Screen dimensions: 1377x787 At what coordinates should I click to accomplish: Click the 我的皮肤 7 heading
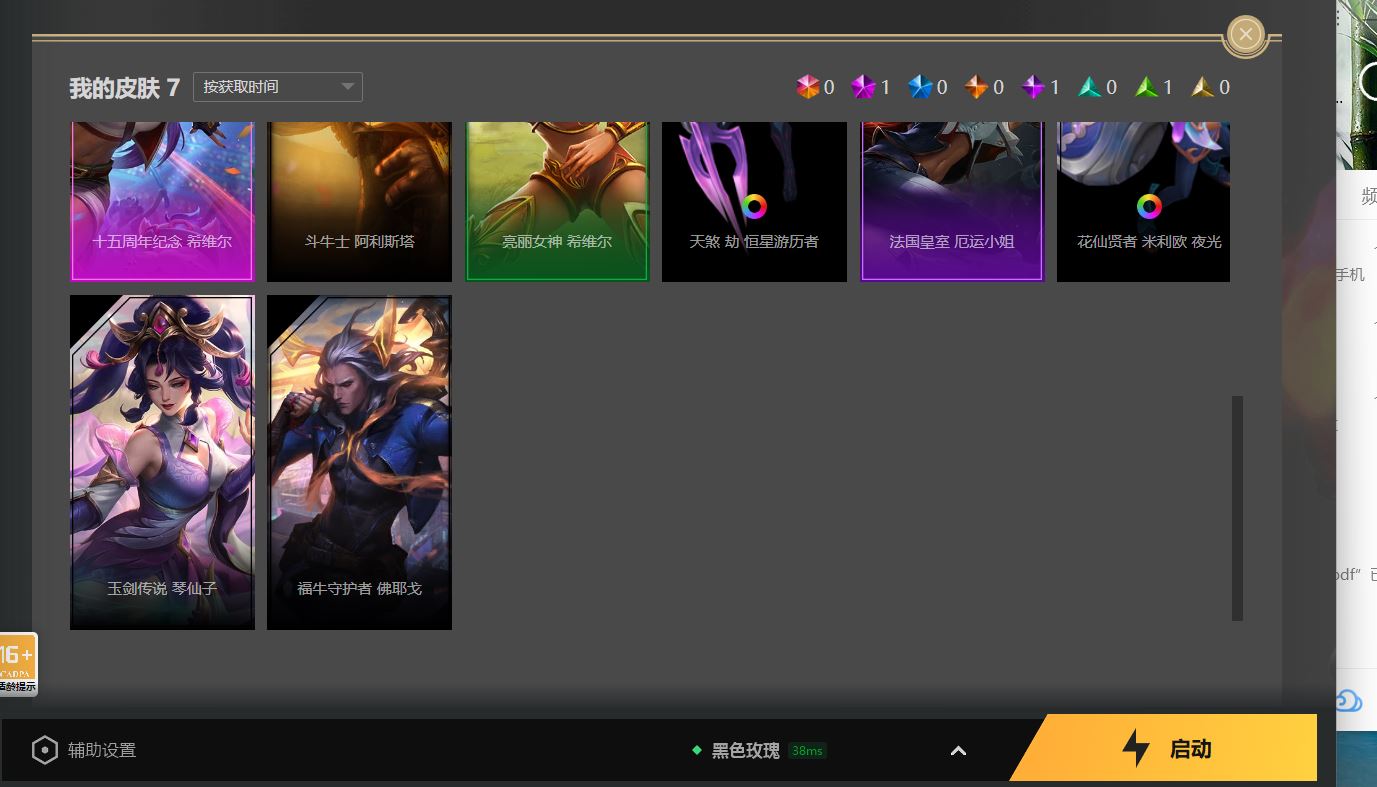pos(124,88)
